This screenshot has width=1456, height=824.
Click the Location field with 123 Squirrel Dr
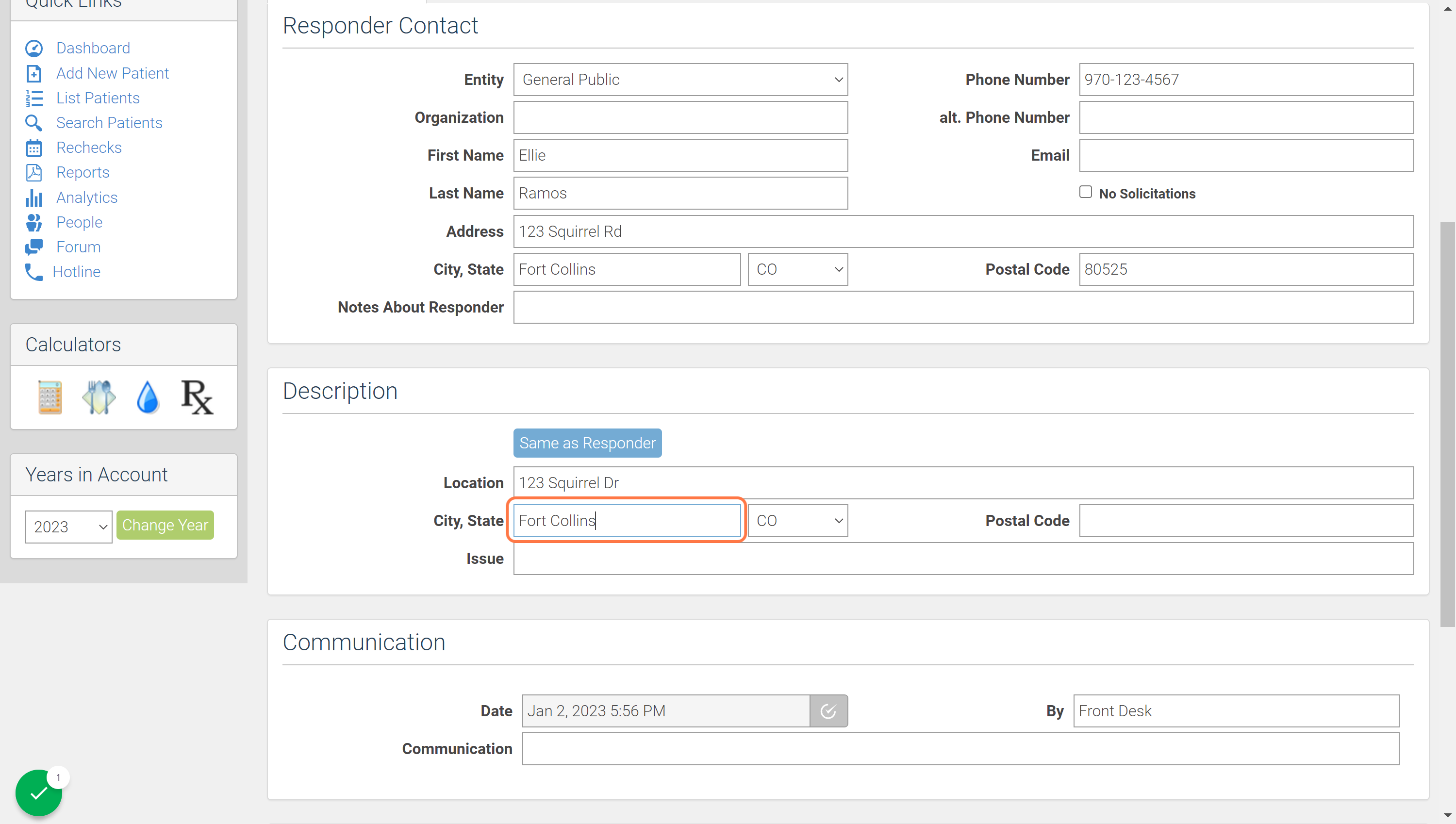tap(963, 483)
